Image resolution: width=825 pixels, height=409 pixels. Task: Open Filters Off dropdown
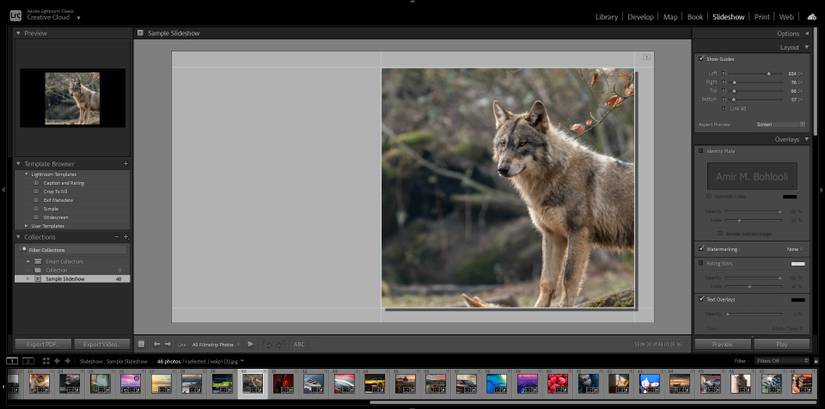[x=782, y=361]
